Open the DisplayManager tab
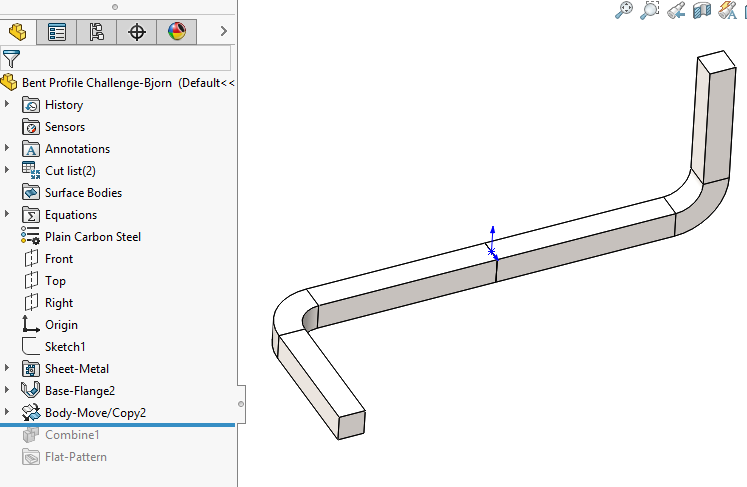The width and height of the screenshot is (747, 487). [x=177, y=32]
